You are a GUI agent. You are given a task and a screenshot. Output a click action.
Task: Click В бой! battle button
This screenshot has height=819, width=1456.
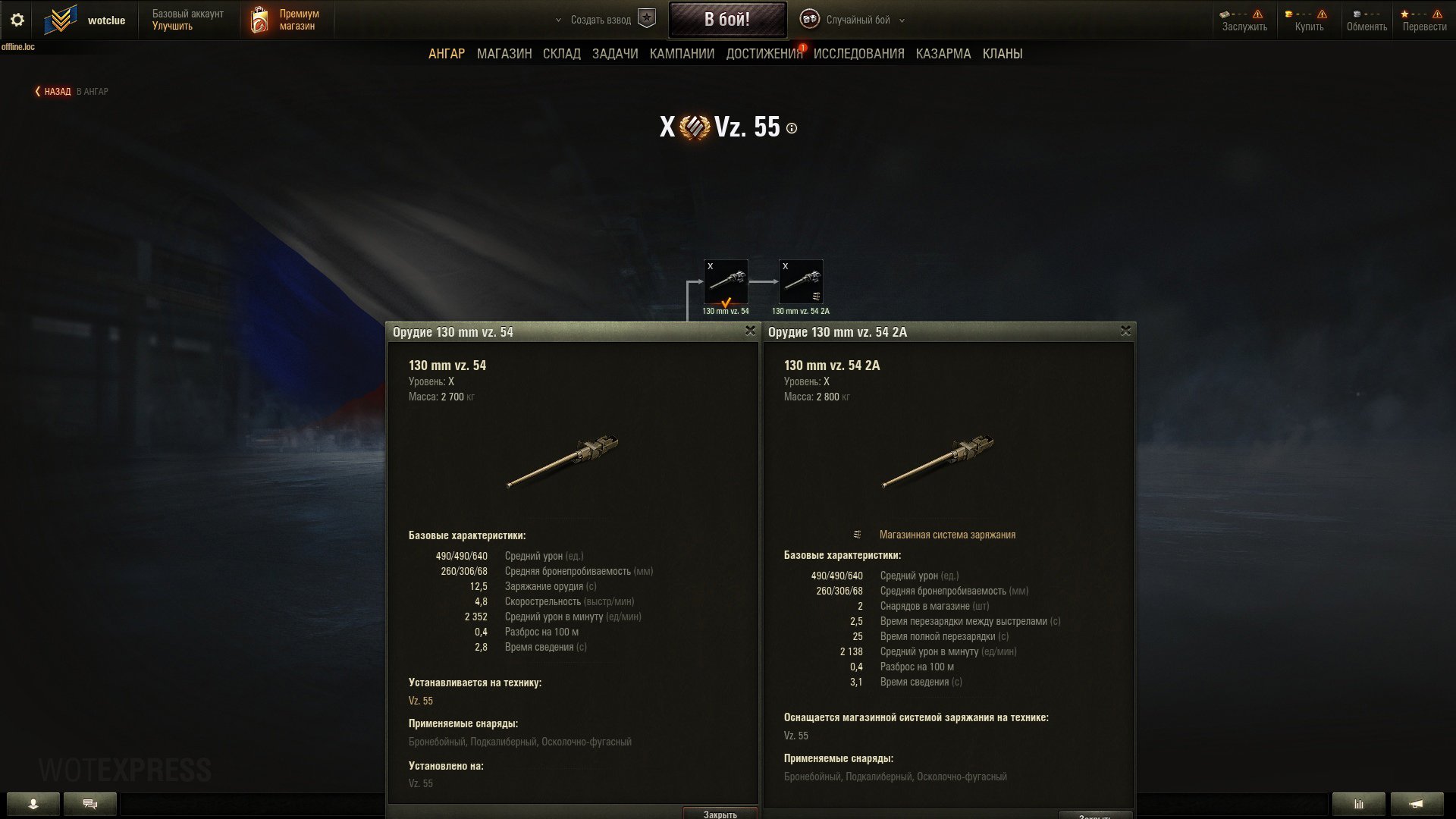(726, 20)
